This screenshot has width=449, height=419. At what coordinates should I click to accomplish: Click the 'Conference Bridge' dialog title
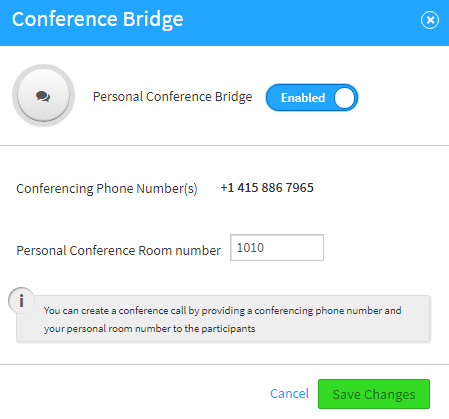click(x=98, y=19)
